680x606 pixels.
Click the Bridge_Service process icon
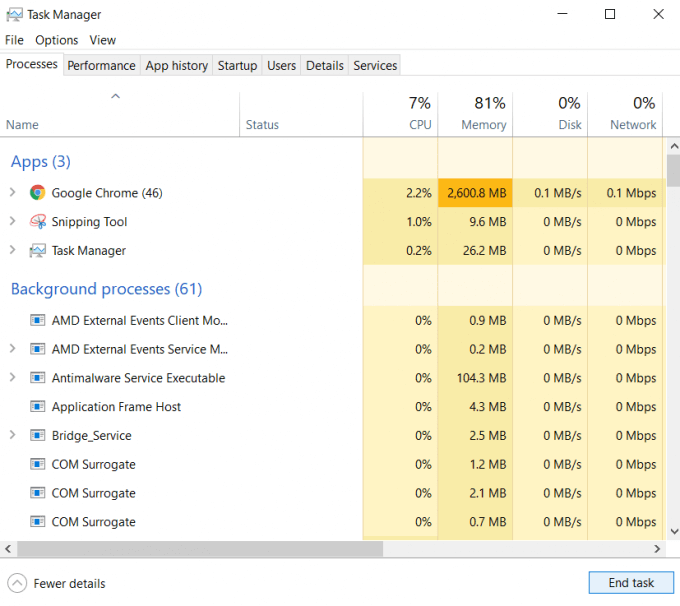(38, 436)
